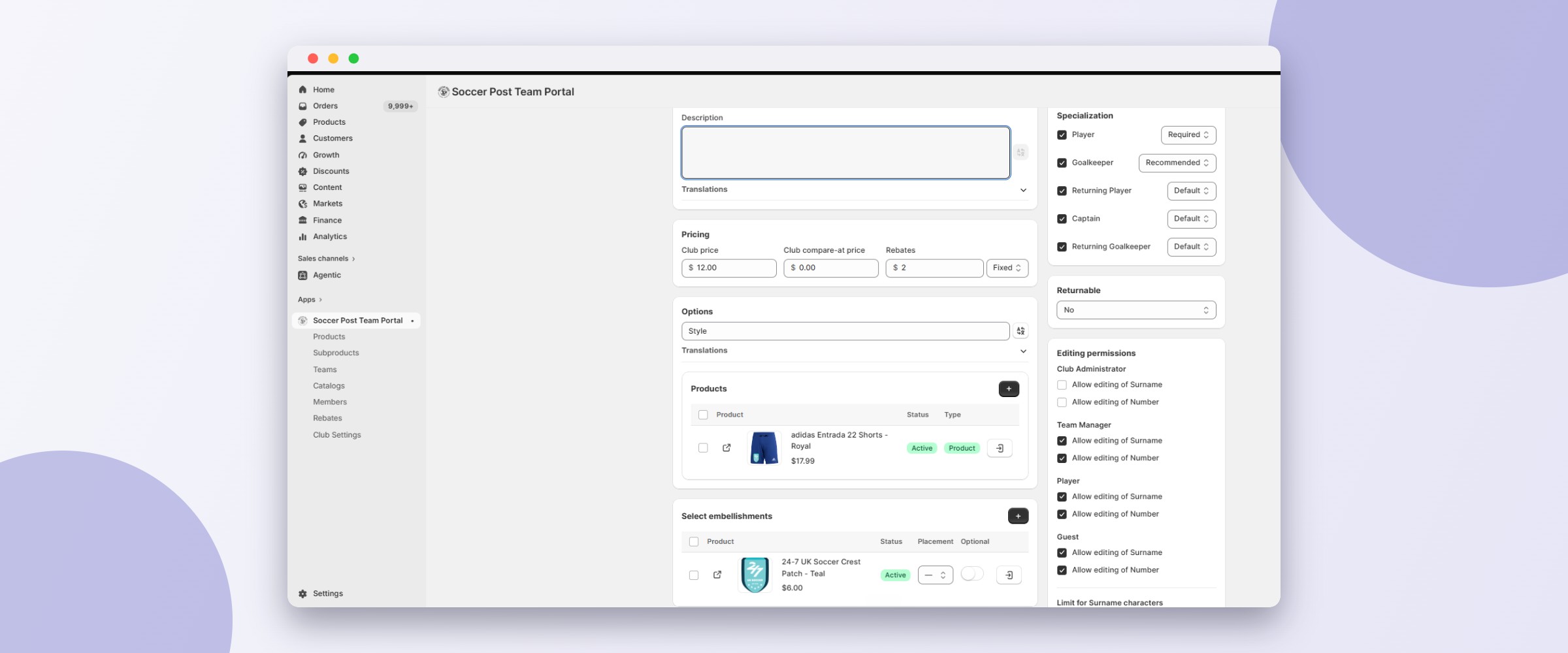Expand Translations under Options Style
The image size is (1568, 653).
point(854,351)
